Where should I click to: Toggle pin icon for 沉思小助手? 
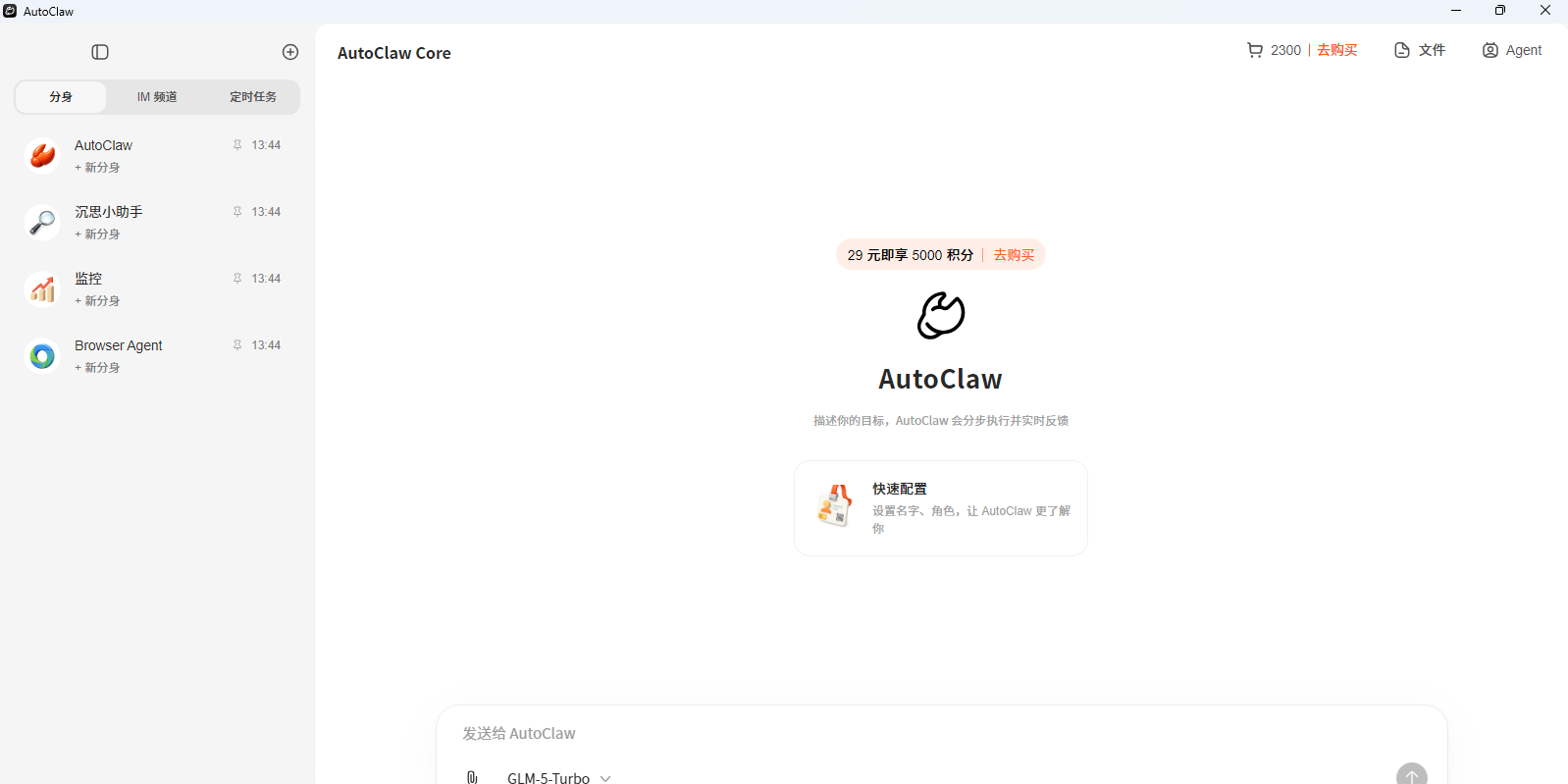pyautogui.click(x=237, y=212)
